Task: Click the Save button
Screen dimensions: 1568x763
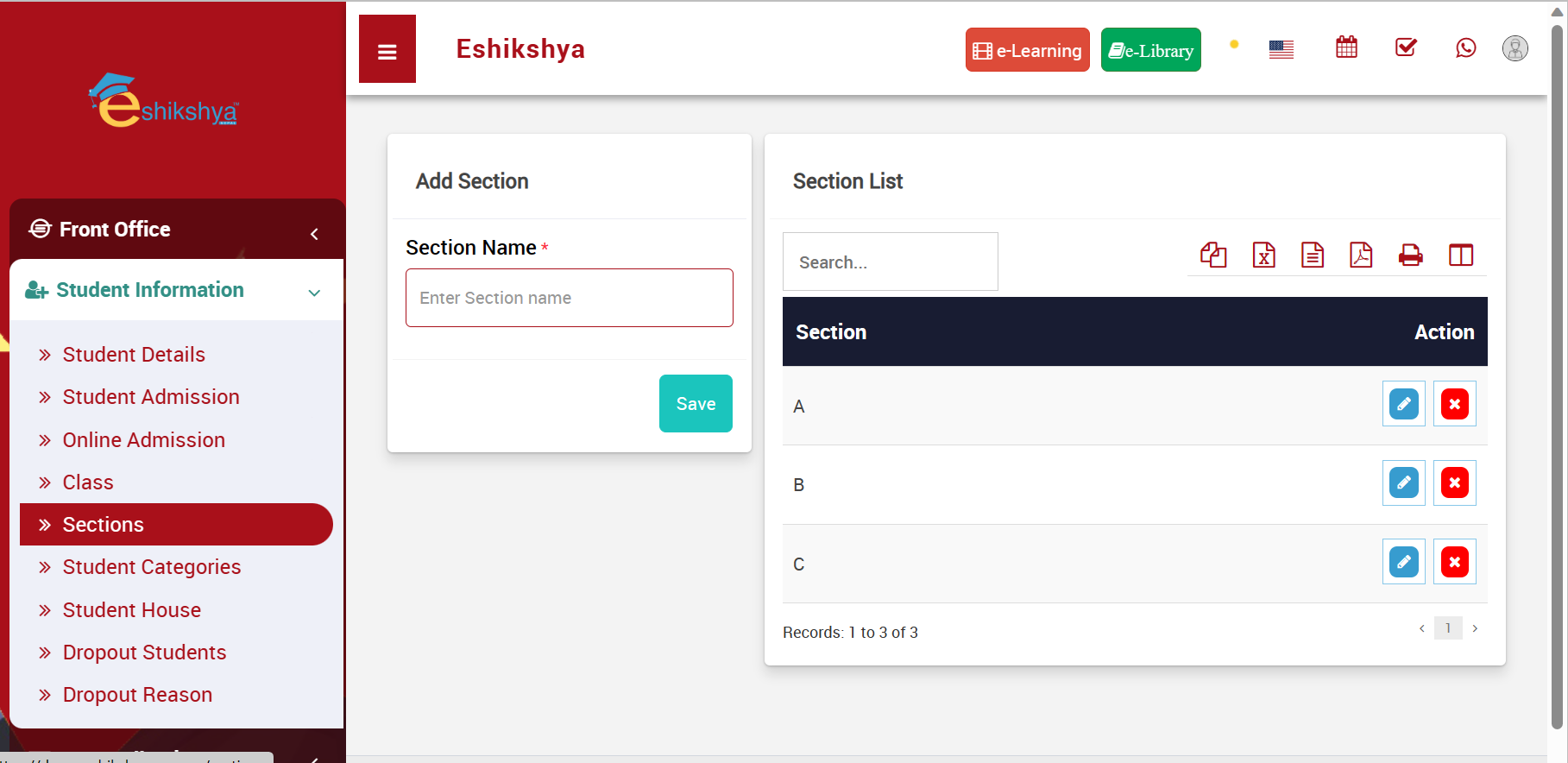Action: coord(696,404)
